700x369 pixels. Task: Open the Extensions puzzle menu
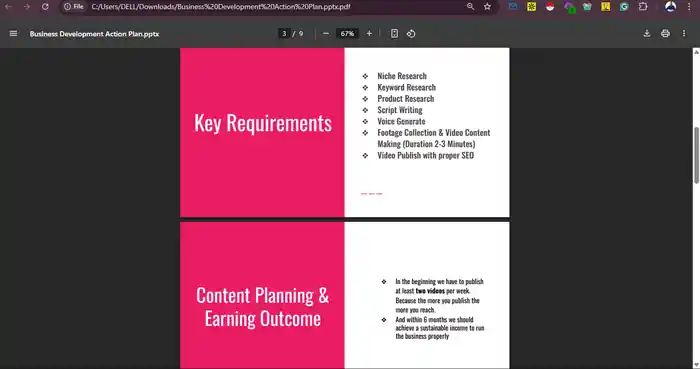tap(643, 7)
